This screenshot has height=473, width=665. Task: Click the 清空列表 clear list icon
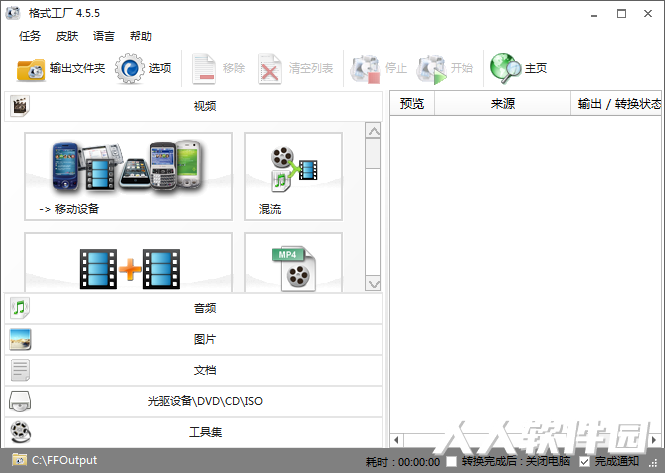(270, 68)
